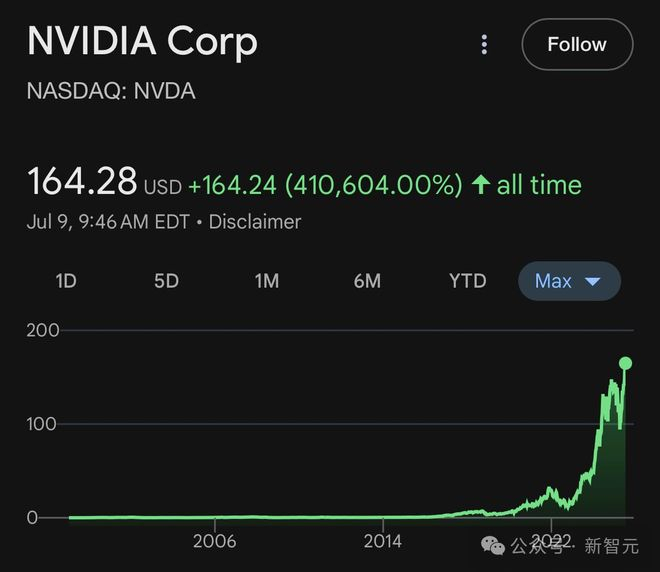Screen dimensions: 660x572
Task: Click the 2014 label on the x-axis
Action: click(383, 541)
